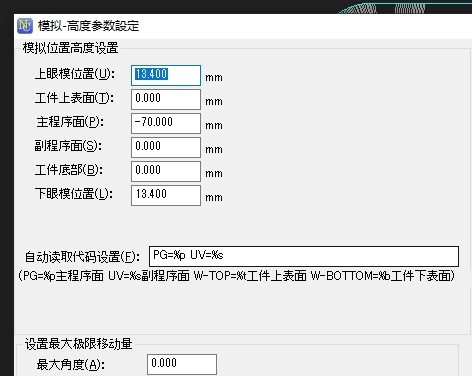The height and width of the screenshot is (376, 472).
Task: Click the 设置最大极限移动量 group title
Action: (x=79, y=344)
